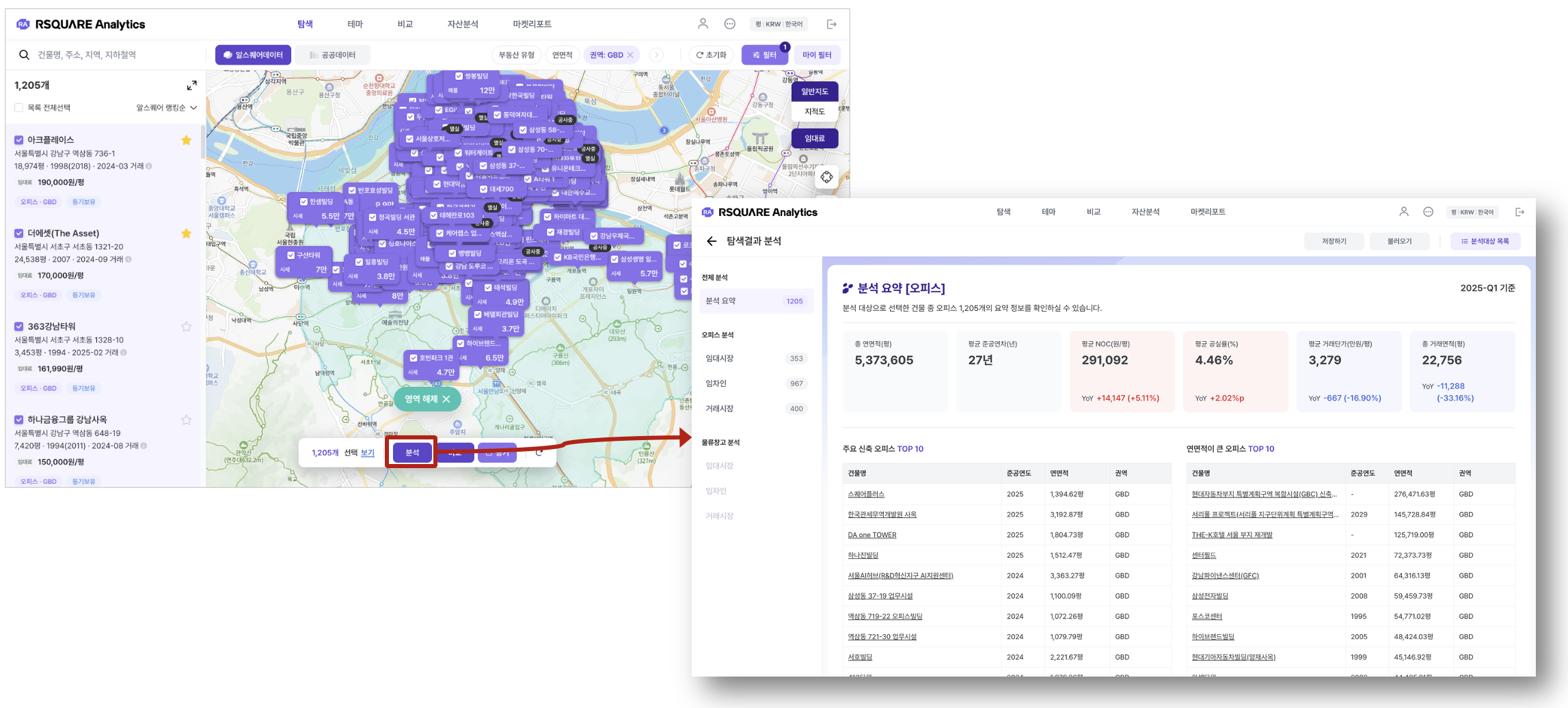Click the map location crosshair icon
Viewport: 1568px width, 708px height.
click(x=826, y=177)
